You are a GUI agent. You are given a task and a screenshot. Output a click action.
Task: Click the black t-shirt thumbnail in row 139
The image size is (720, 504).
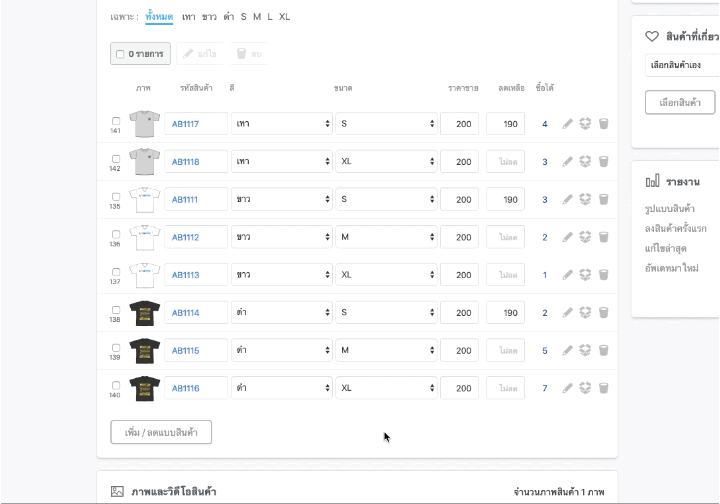click(x=145, y=351)
